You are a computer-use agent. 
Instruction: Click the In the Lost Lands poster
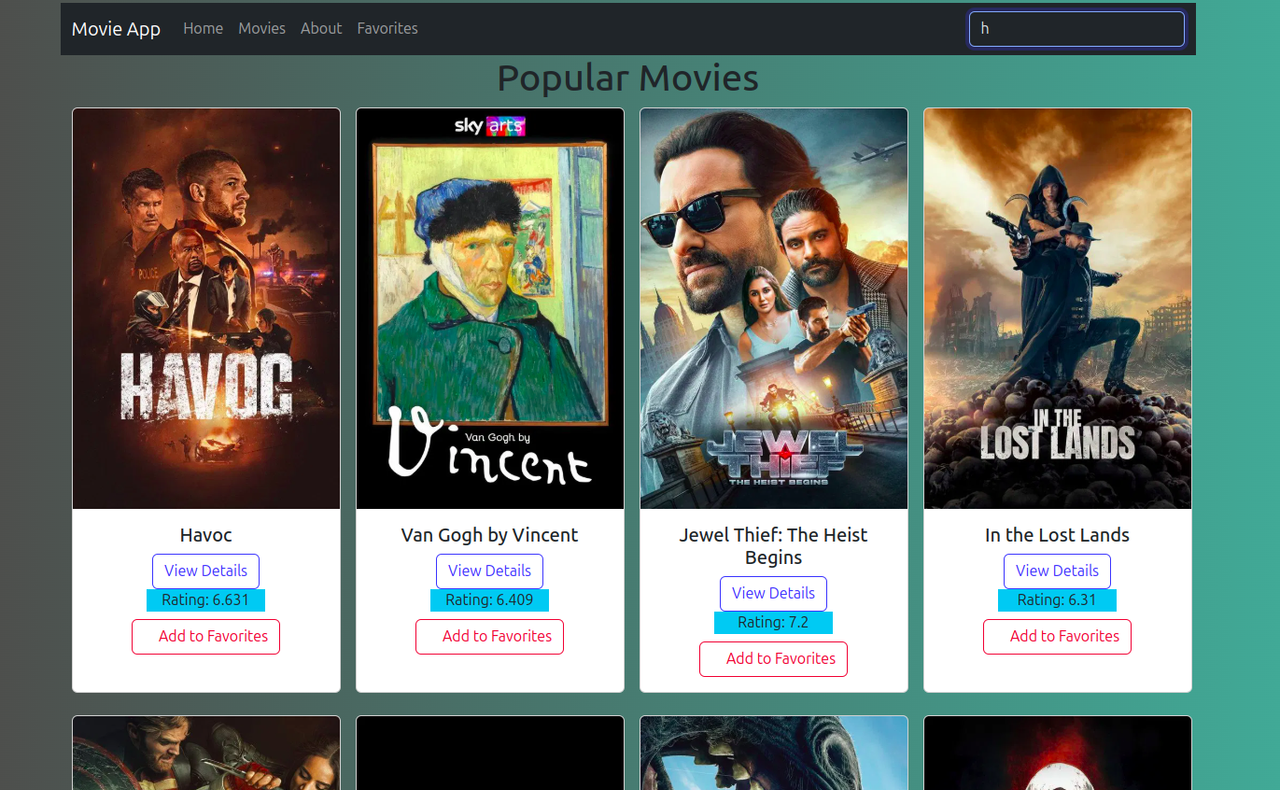point(1058,309)
